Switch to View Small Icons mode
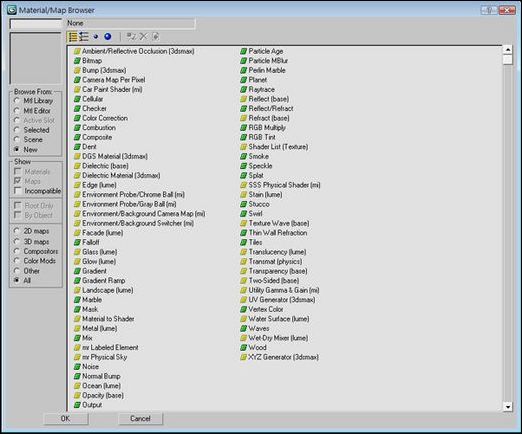This screenshot has width=522, height=434. [96, 37]
